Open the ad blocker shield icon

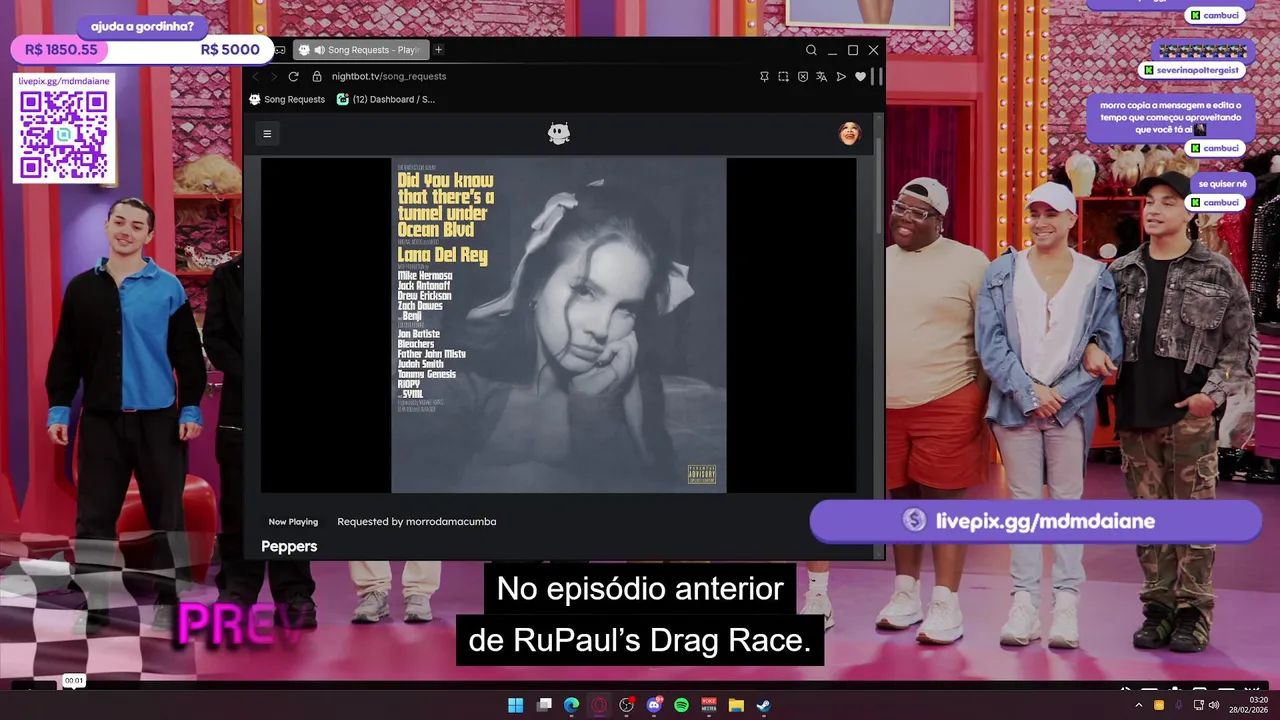802,76
